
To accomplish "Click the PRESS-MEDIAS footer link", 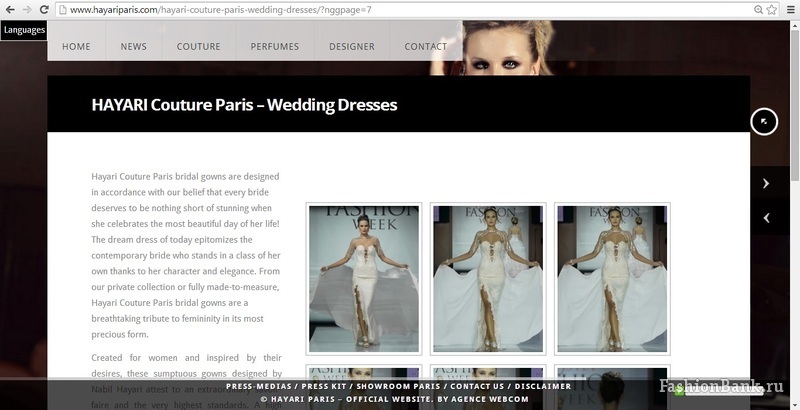I will (259, 387).
